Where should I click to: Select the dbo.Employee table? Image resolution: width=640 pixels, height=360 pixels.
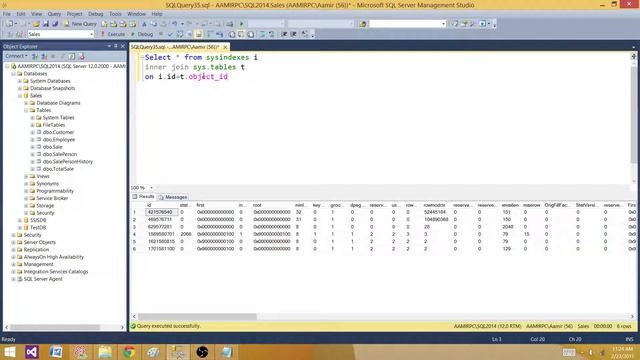coord(59,140)
